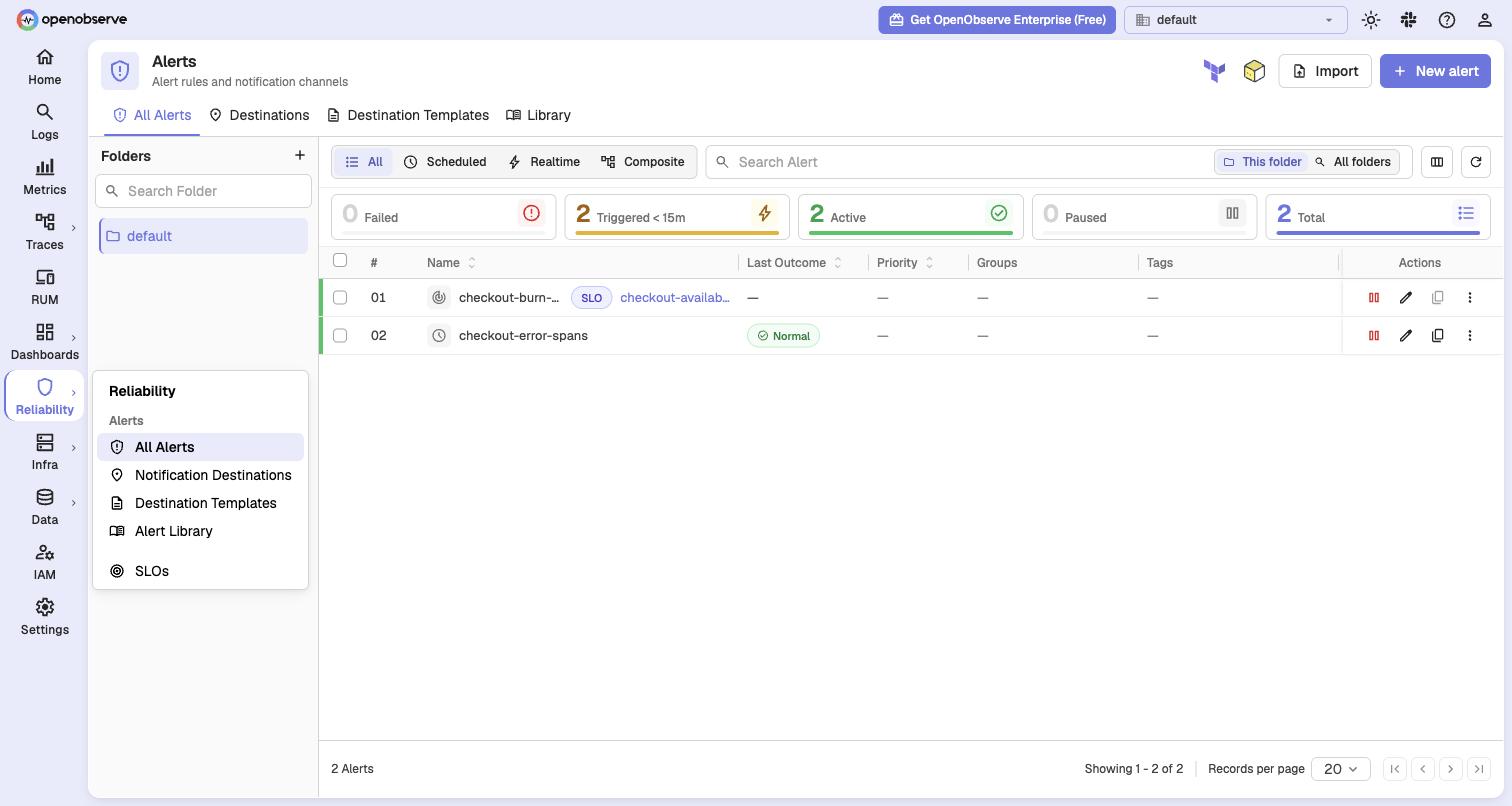Focus the Search Alert field
Screen dimensions: 1512x806
pyautogui.click(x=958, y=162)
